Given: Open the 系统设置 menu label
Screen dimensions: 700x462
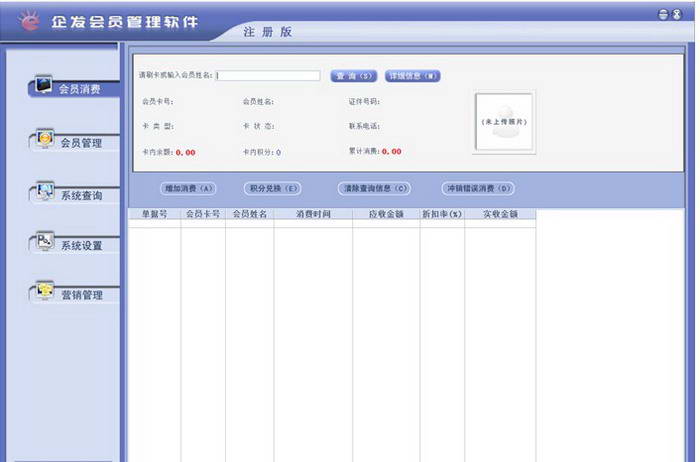Looking at the screenshot, I should (x=81, y=246).
